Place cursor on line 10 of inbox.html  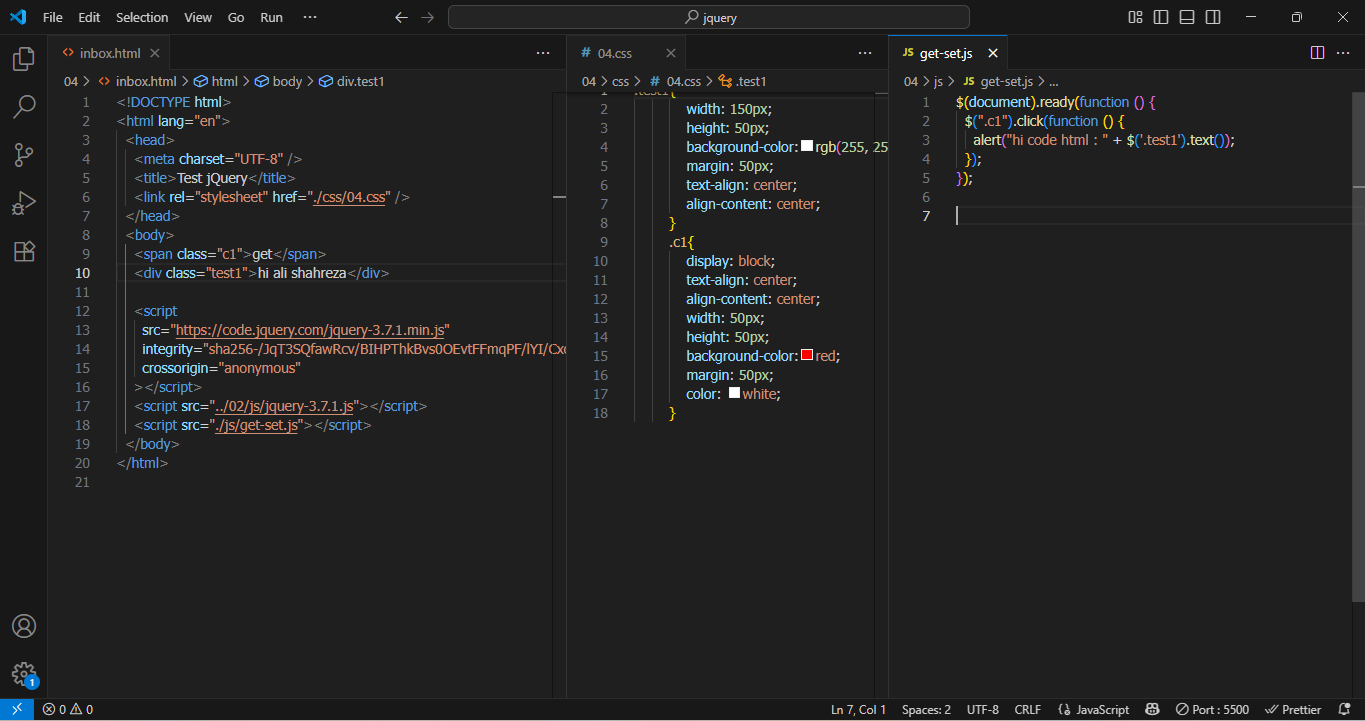click(x=340, y=273)
